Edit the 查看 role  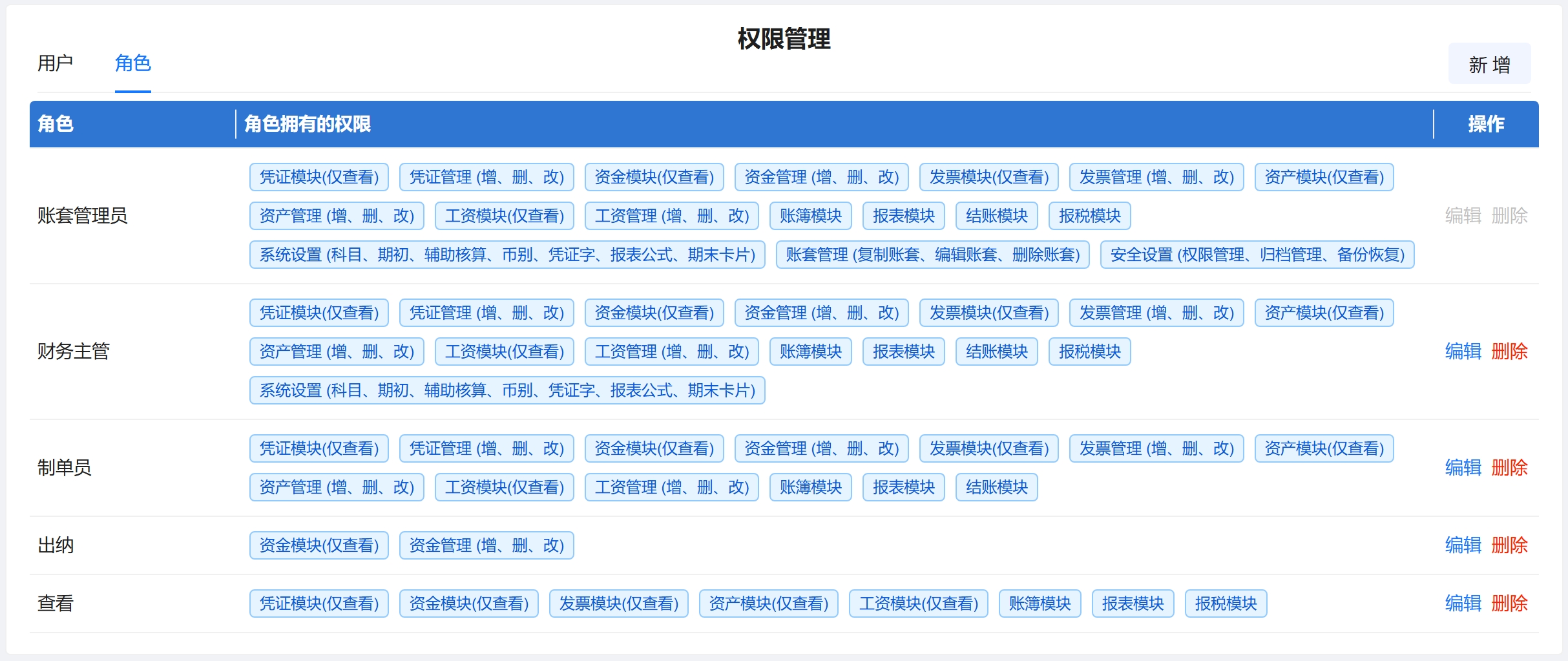point(1463,603)
